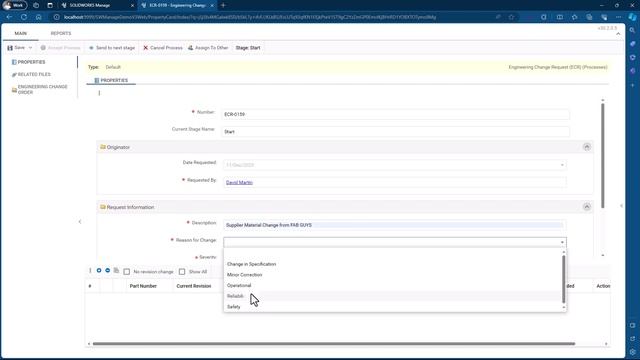The image size is (640, 360).
Task: Click the browser home icon
Action: [x=38, y=17]
